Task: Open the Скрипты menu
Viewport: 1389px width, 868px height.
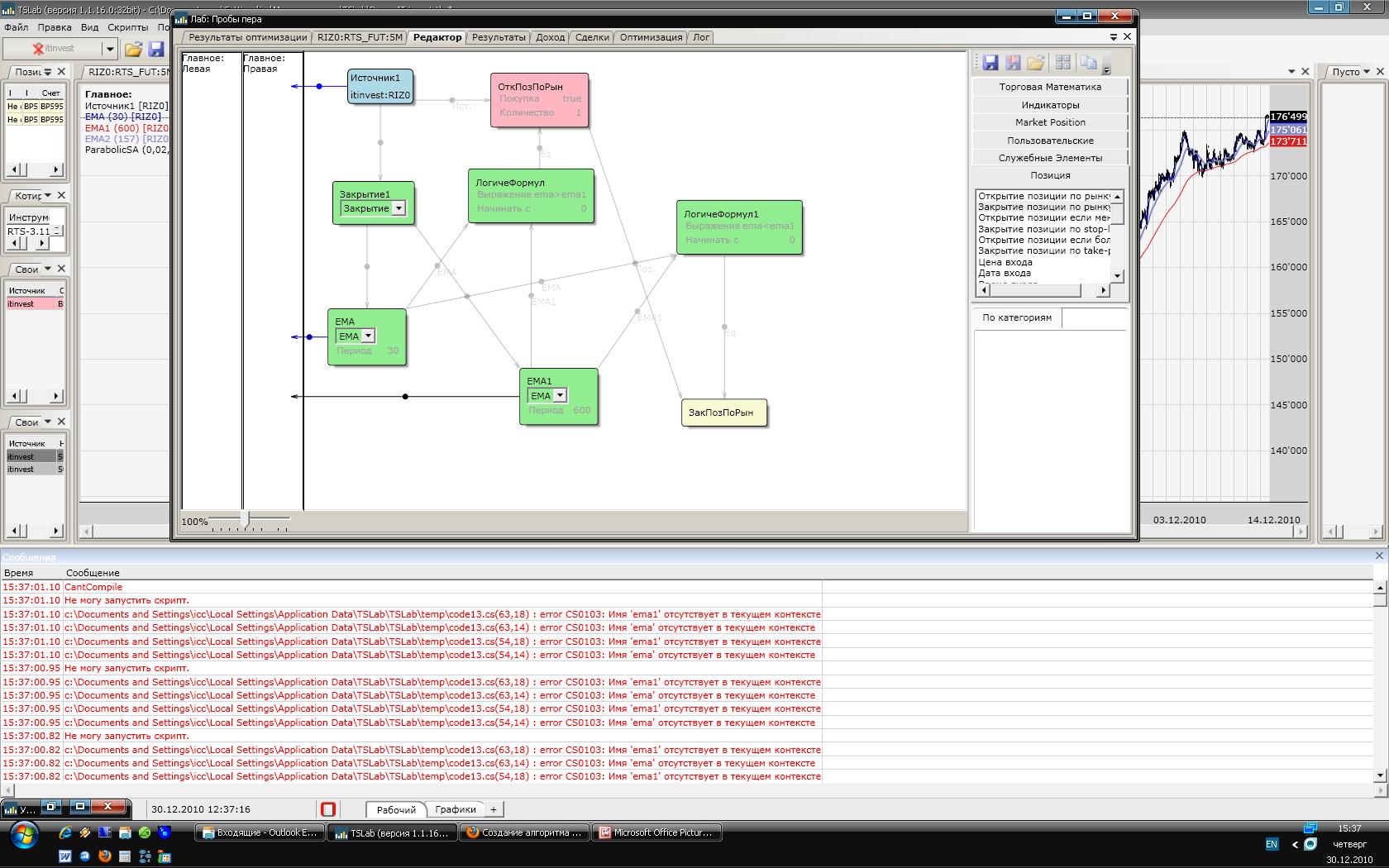Action: [x=127, y=27]
